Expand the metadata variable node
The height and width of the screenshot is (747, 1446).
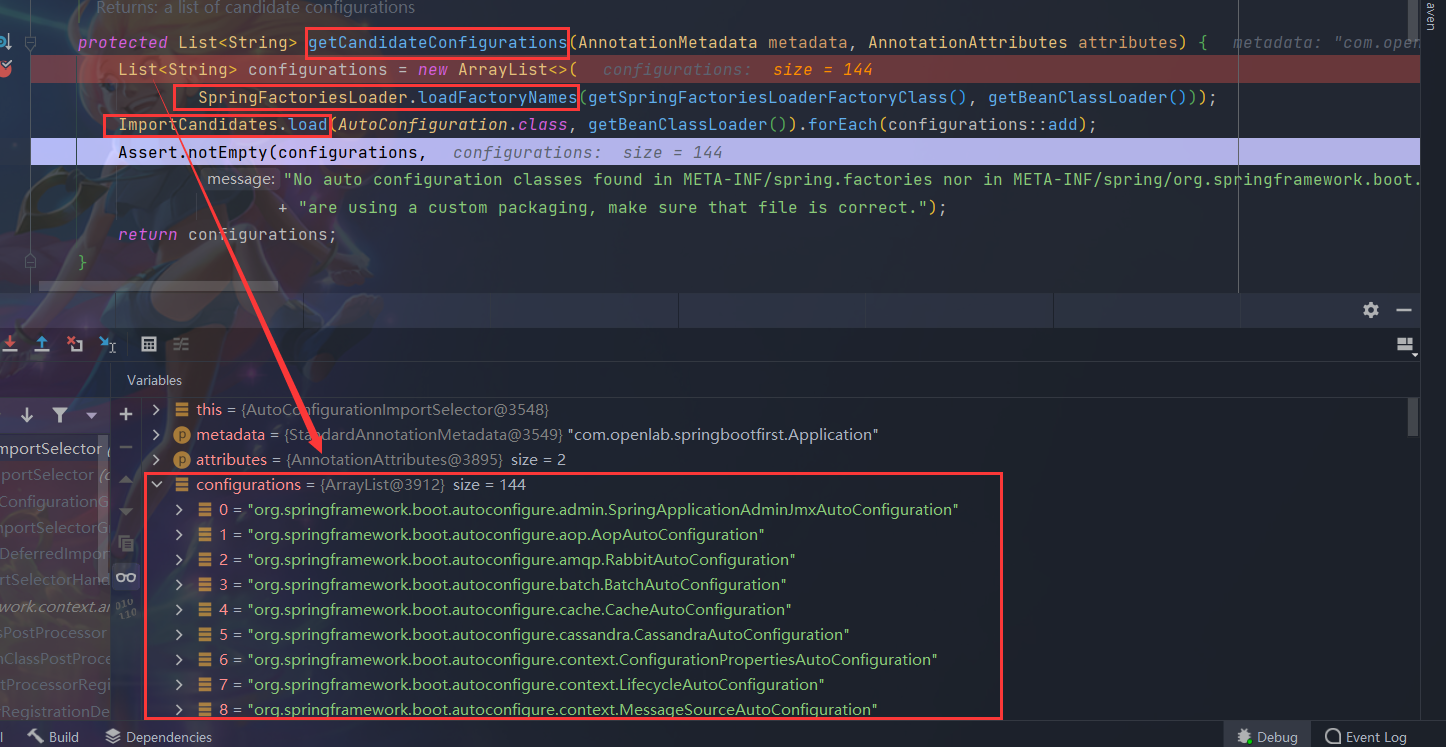coord(156,435)
